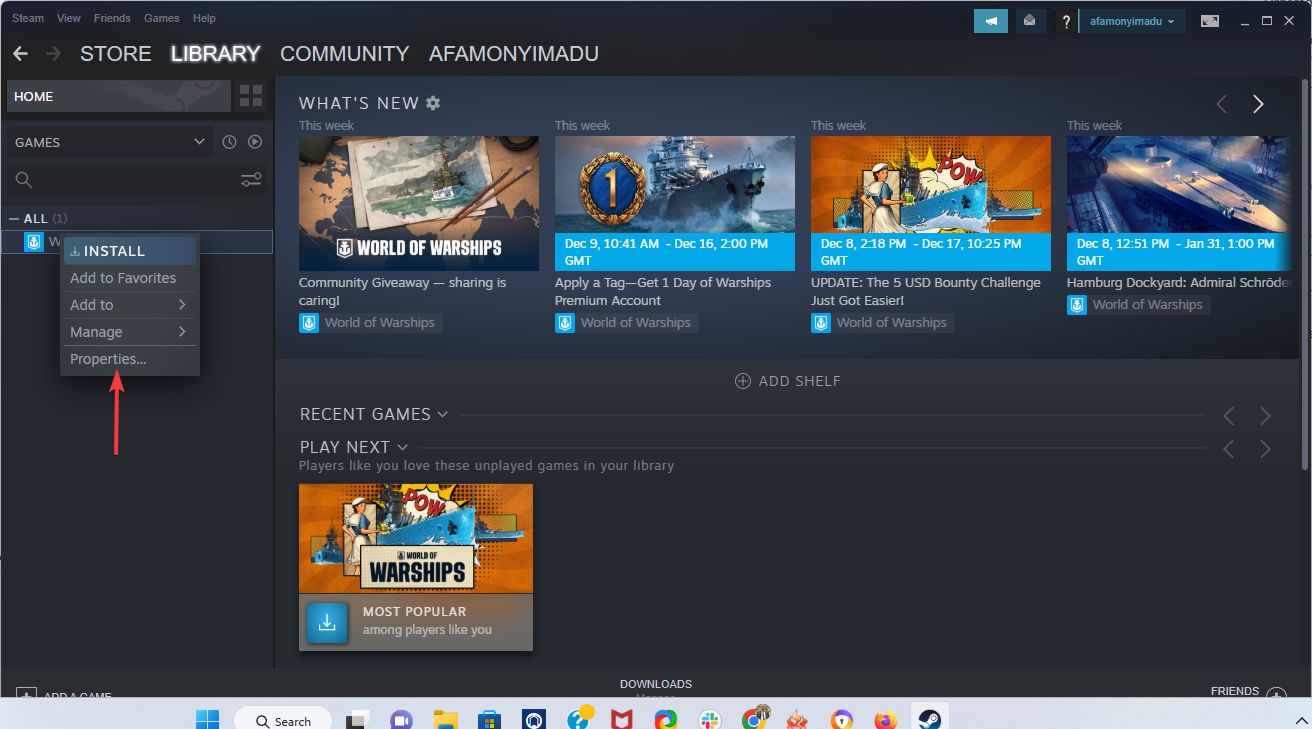The width and height of the screenshot is (1312, 729).
Task: Sort by recent activity clock icon
Action: pyautogui.click(x=229, y=142)
